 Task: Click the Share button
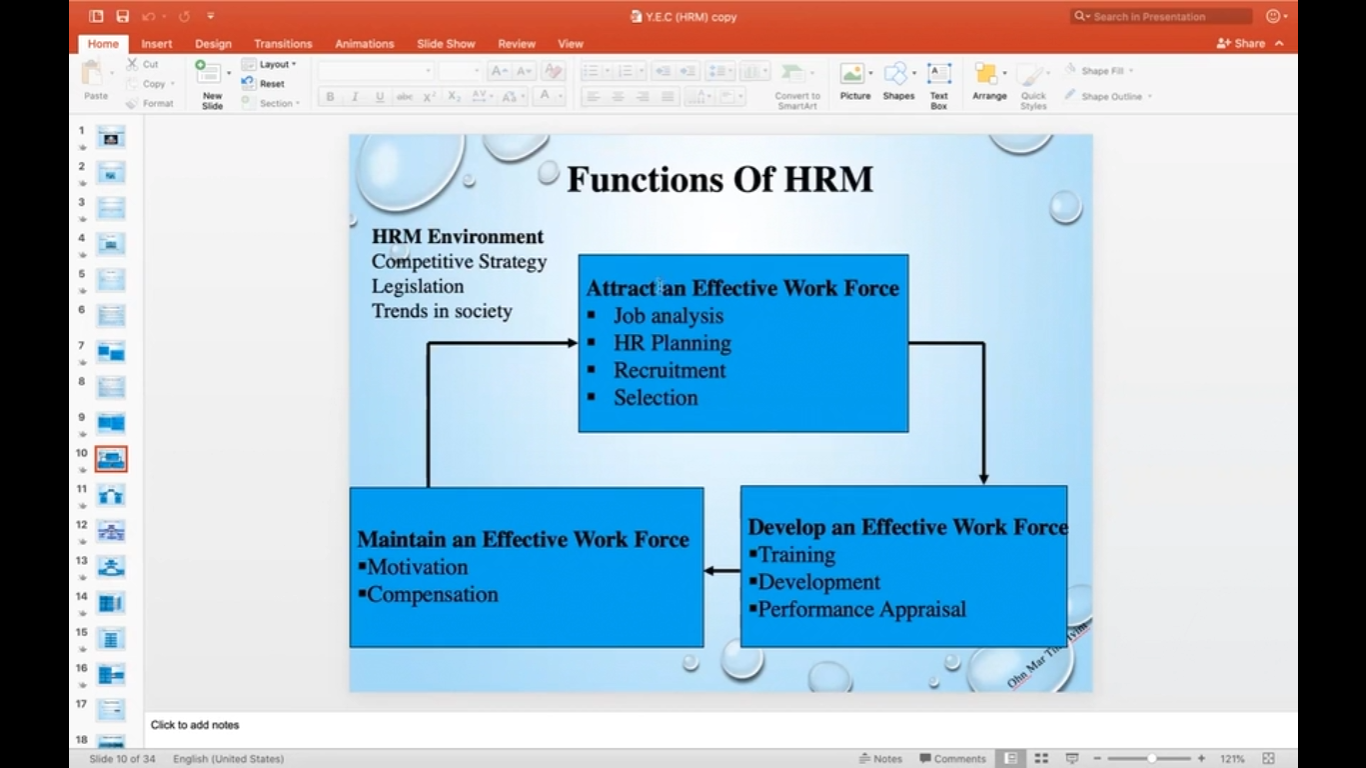[1241, 44]
